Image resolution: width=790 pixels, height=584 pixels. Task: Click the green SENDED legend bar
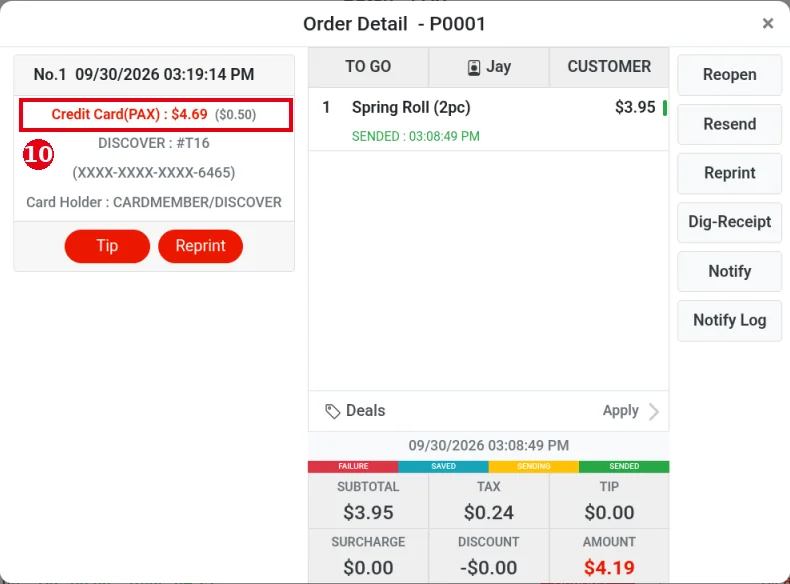pos(624,467)
